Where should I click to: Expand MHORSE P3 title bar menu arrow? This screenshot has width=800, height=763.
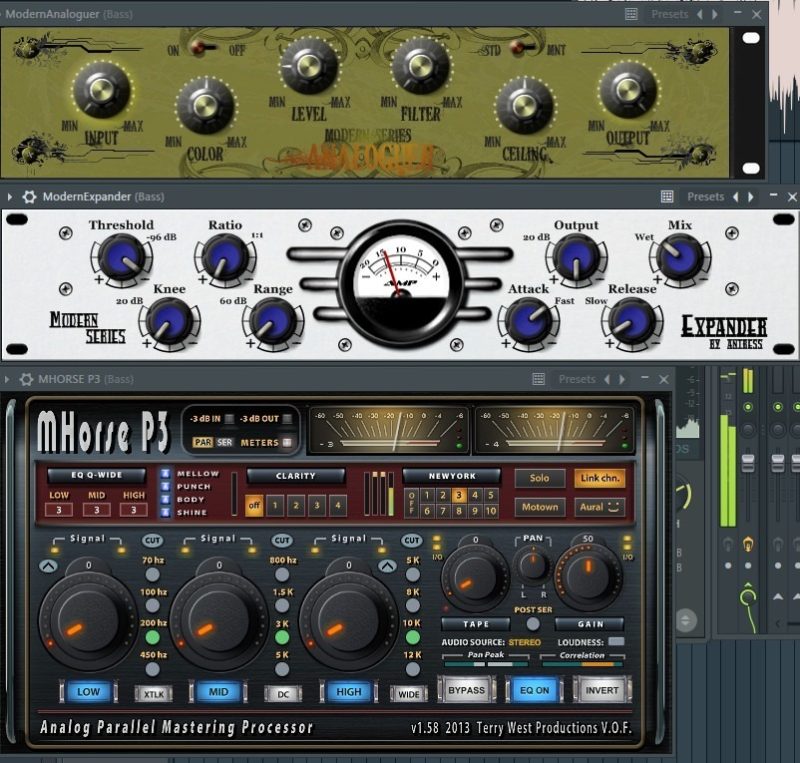click(x=7, y=379)
